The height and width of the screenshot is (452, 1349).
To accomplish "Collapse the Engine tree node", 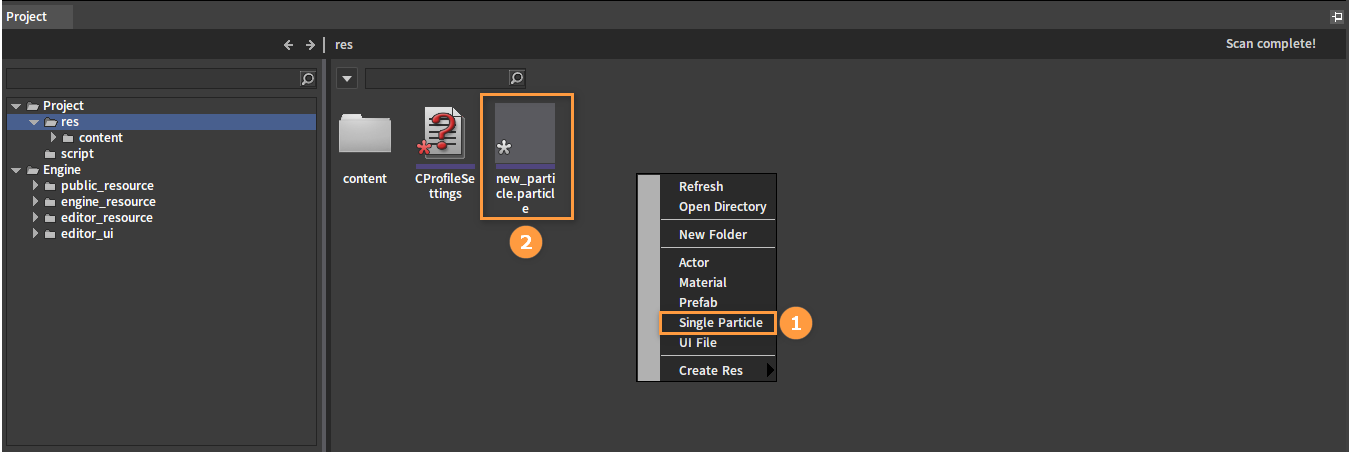I will (15, 170).
